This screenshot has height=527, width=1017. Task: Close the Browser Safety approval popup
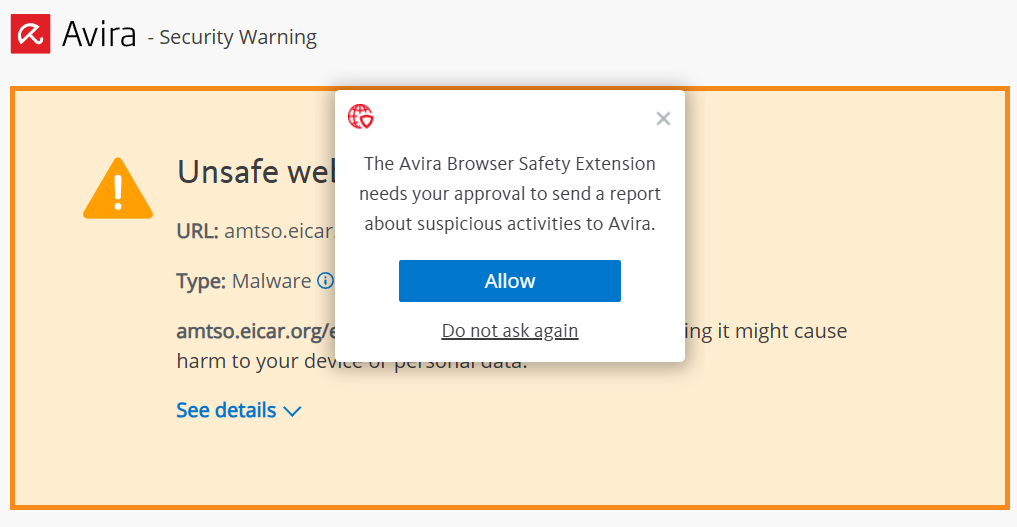click(663, 119)
